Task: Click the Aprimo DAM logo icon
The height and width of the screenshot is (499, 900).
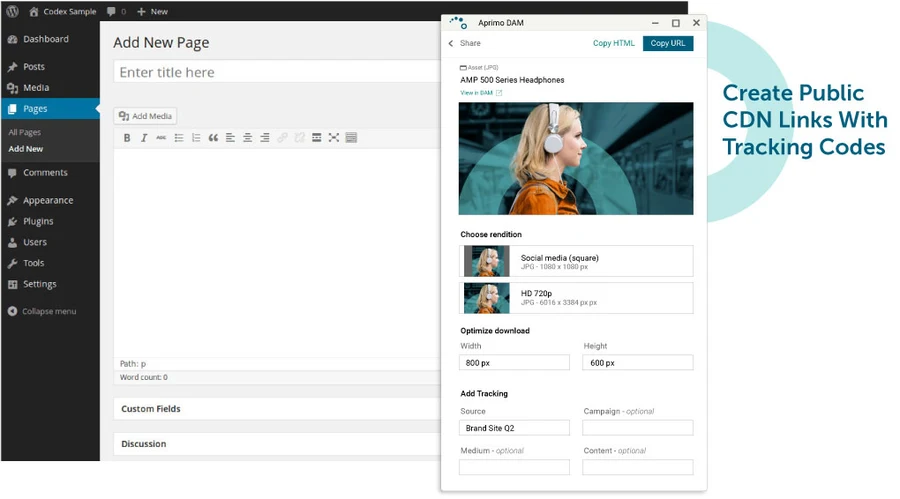Action: (x=458, y=23)
